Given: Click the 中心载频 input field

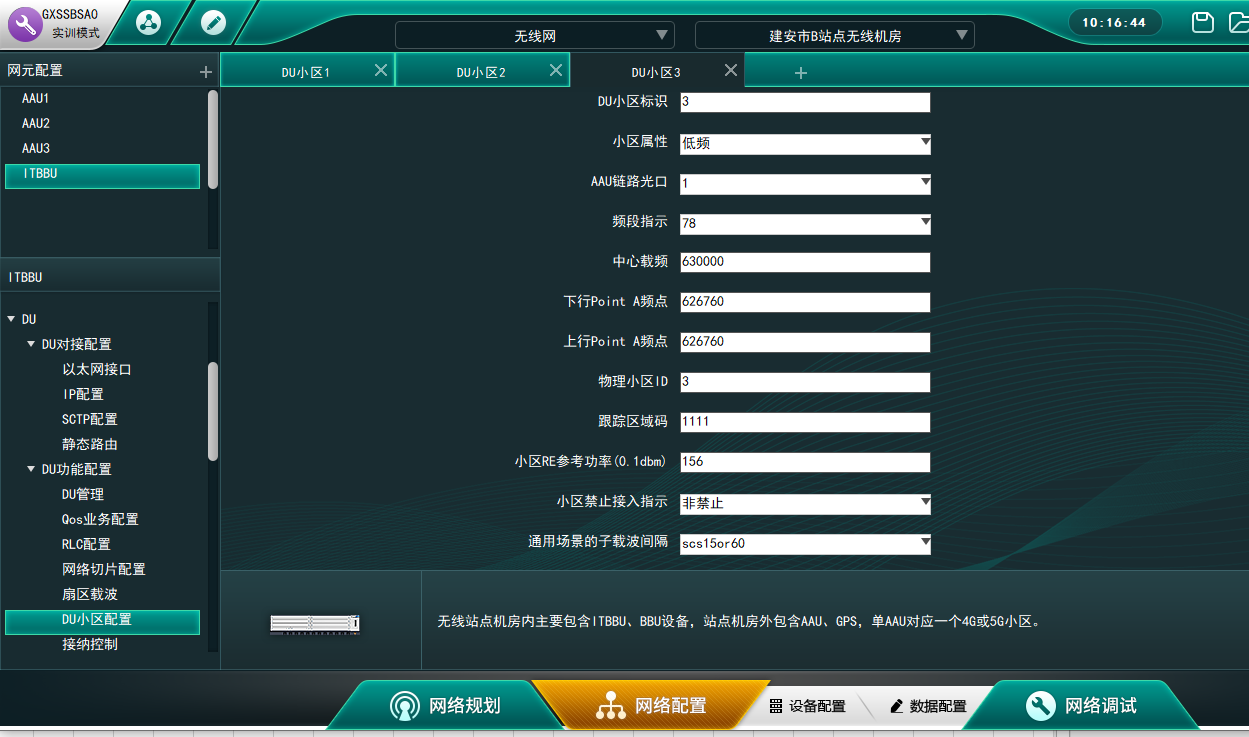Looking at the screenshot, I should tap(805, 262).
